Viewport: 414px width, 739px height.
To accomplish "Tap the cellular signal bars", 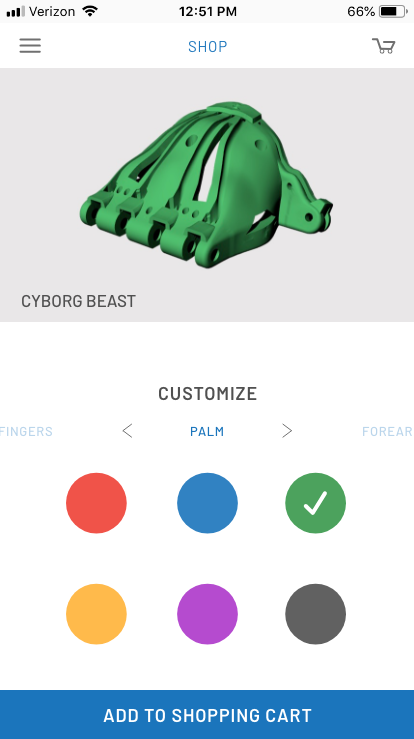I will coord(16,11).
